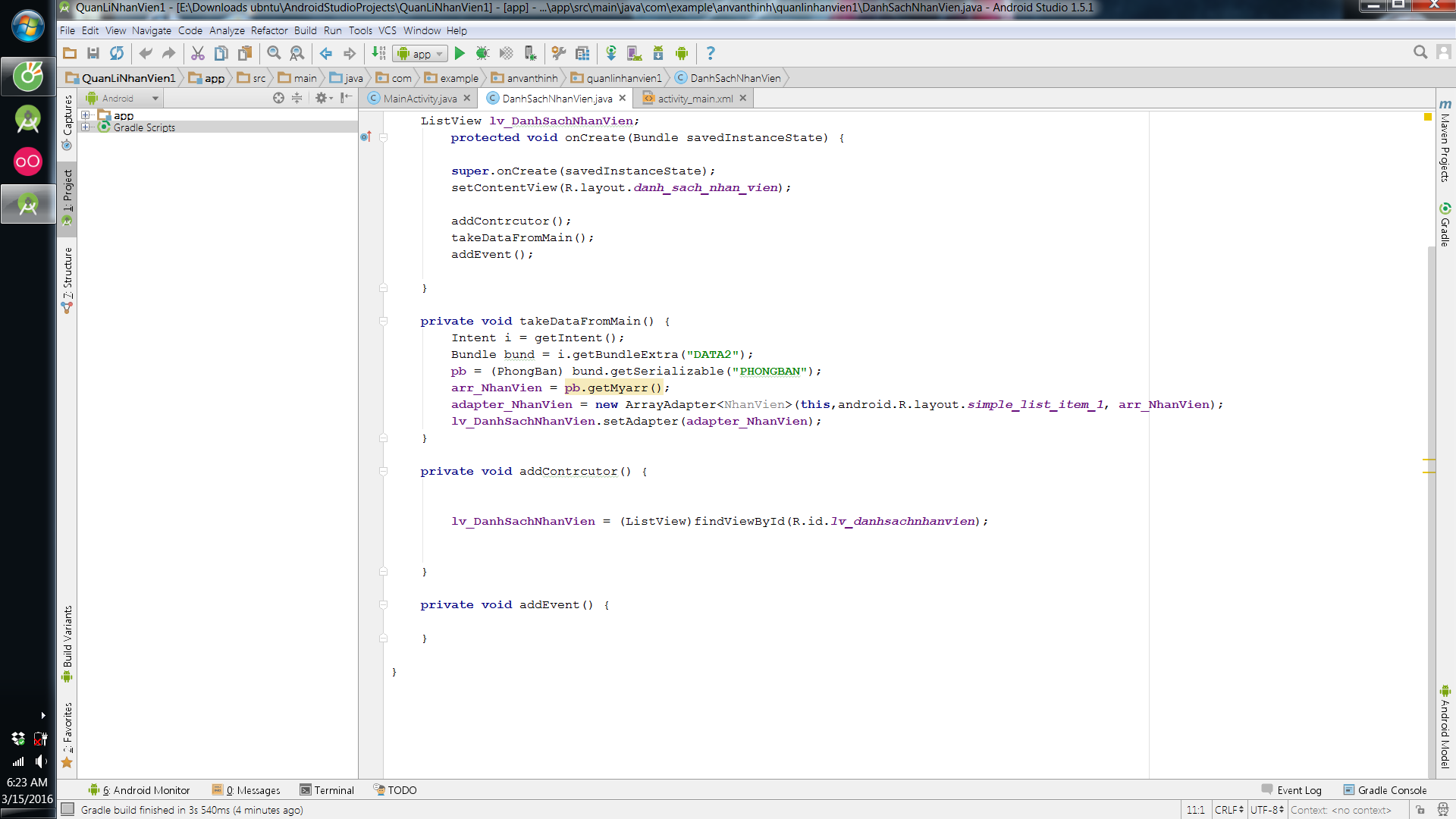
Task: Open Android Device Monitor icon
Action: pos(682,53)
